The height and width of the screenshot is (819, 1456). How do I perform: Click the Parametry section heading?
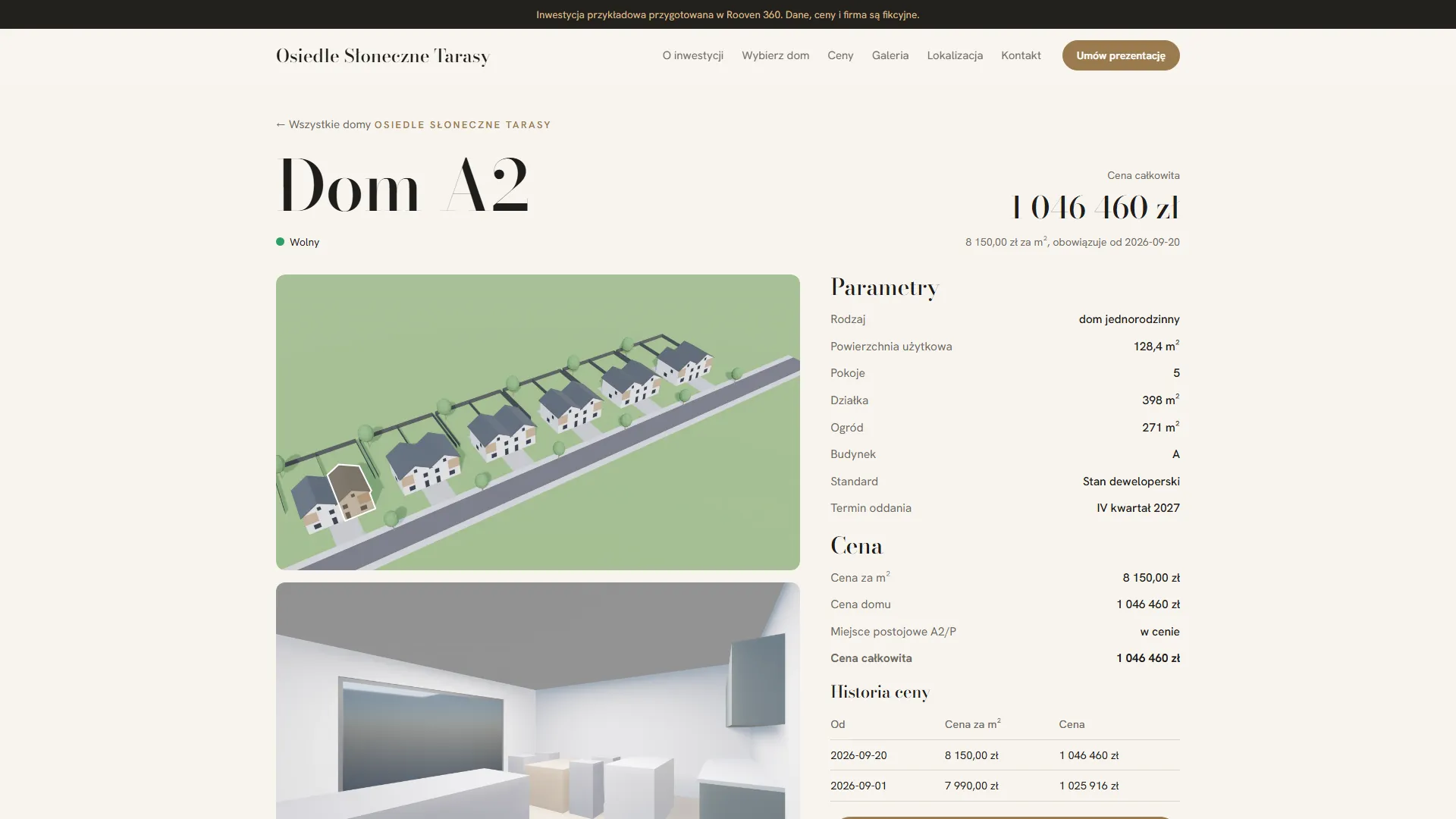885,287
